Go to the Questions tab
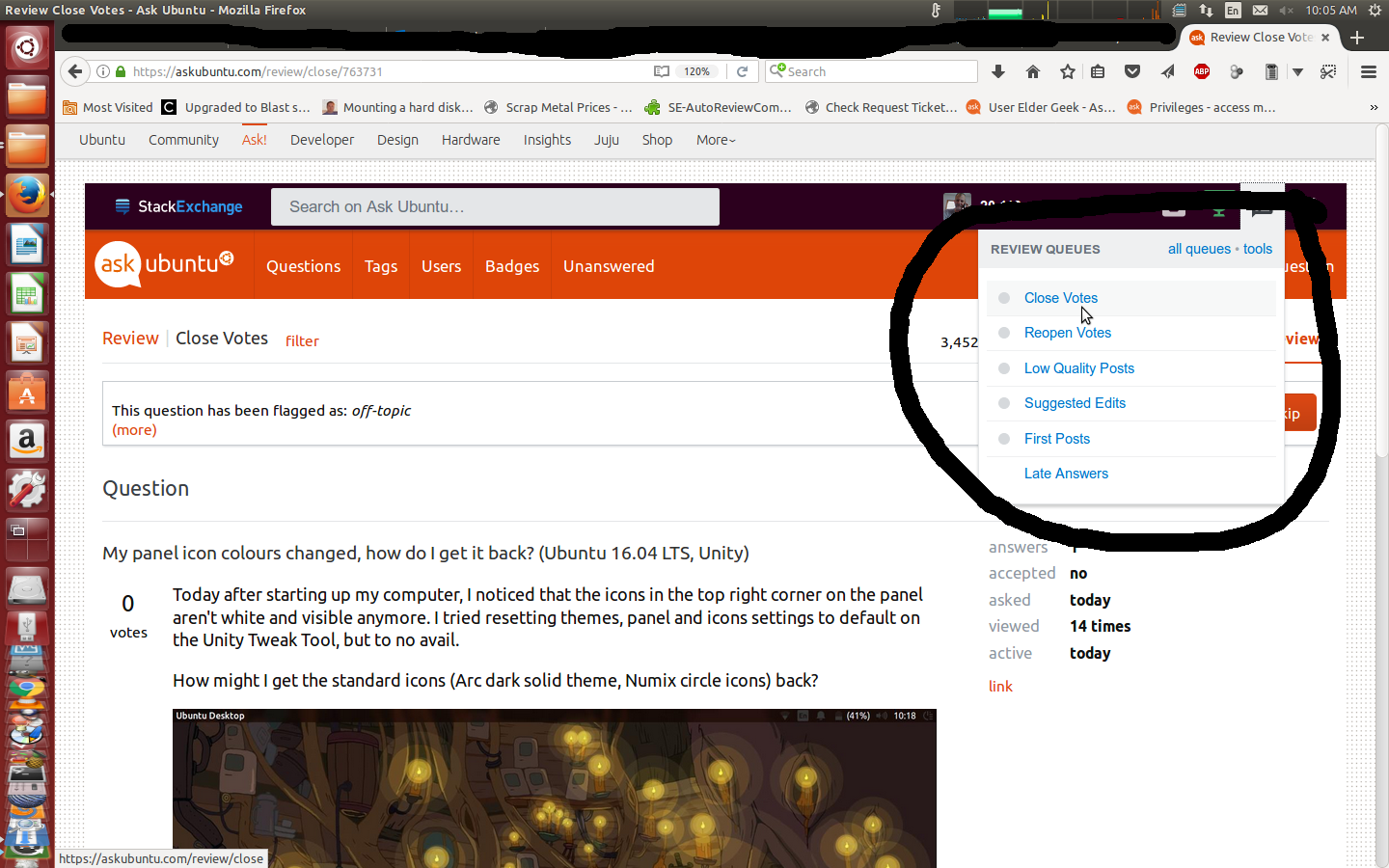Screen dimensions: 1389x868 tap(303, 266)
